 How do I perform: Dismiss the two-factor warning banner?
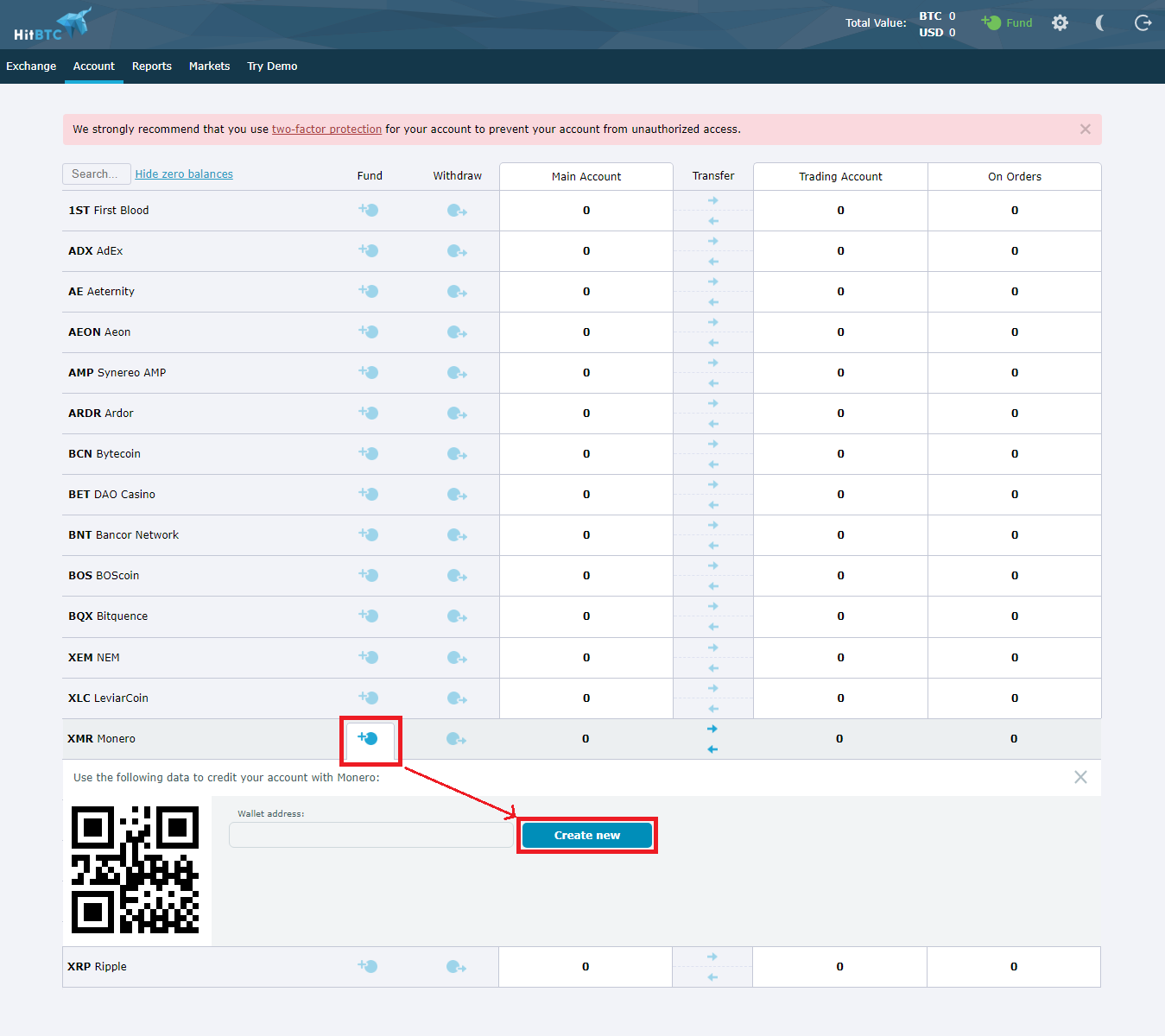pos(1086,129)
